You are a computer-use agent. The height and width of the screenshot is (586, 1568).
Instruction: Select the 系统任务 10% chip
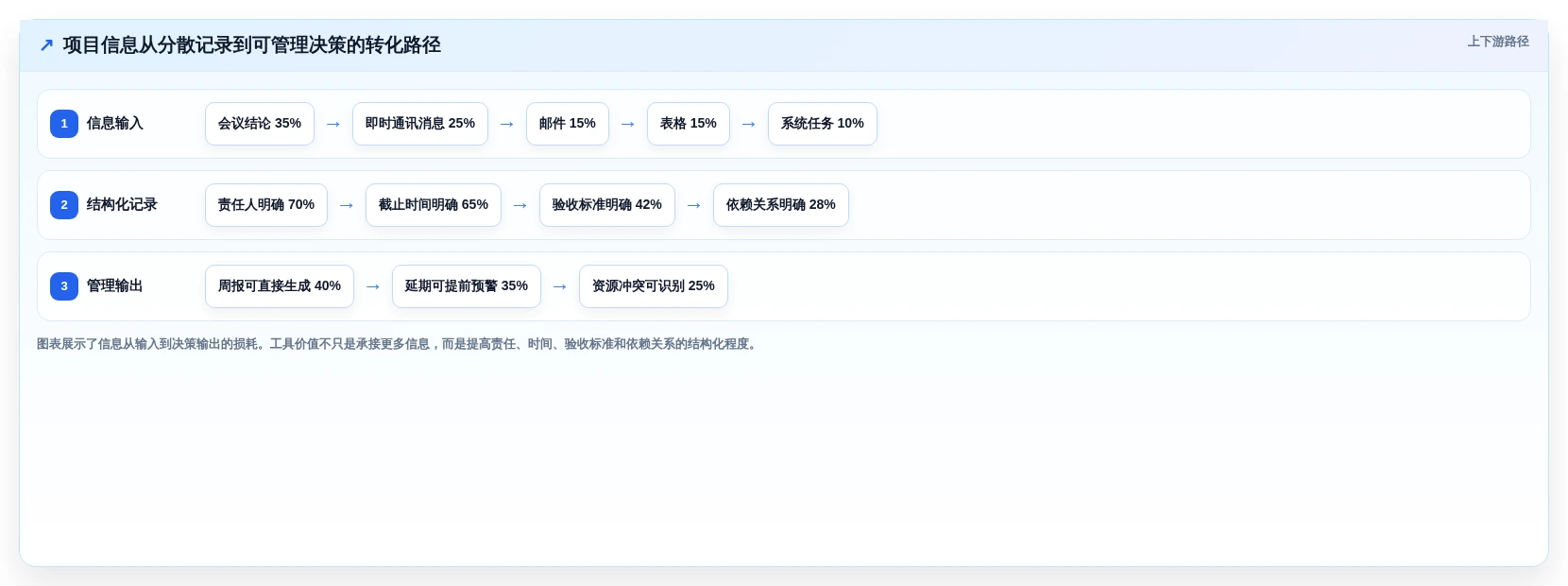(x=823, y=124)
